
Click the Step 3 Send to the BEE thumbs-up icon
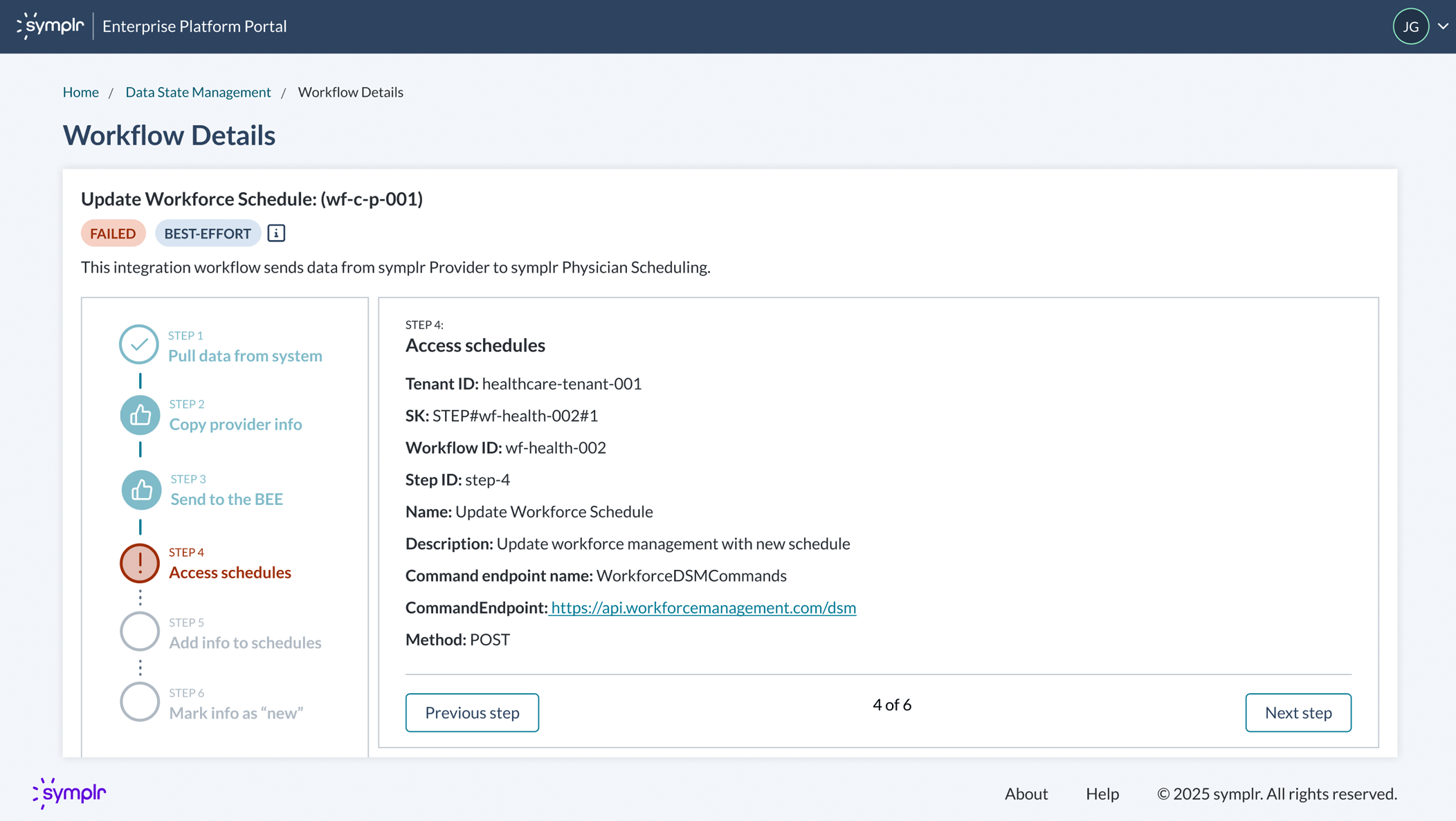click(140, 490)
